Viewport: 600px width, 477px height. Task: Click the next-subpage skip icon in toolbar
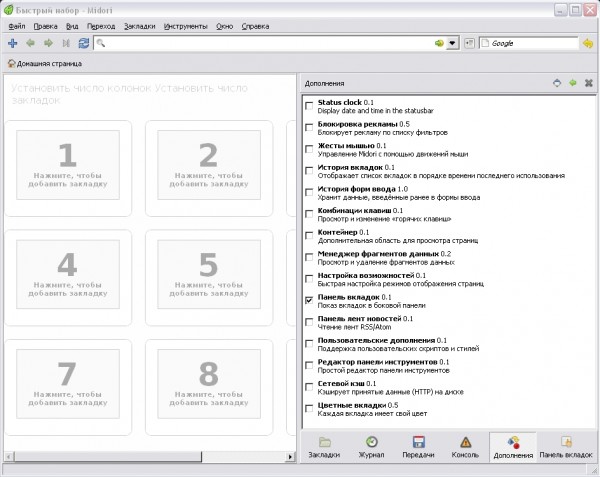66,43
